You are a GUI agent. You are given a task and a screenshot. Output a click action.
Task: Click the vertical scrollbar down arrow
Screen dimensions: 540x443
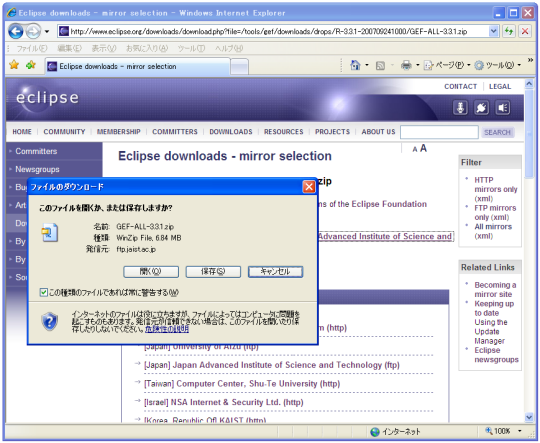point(529,417)
